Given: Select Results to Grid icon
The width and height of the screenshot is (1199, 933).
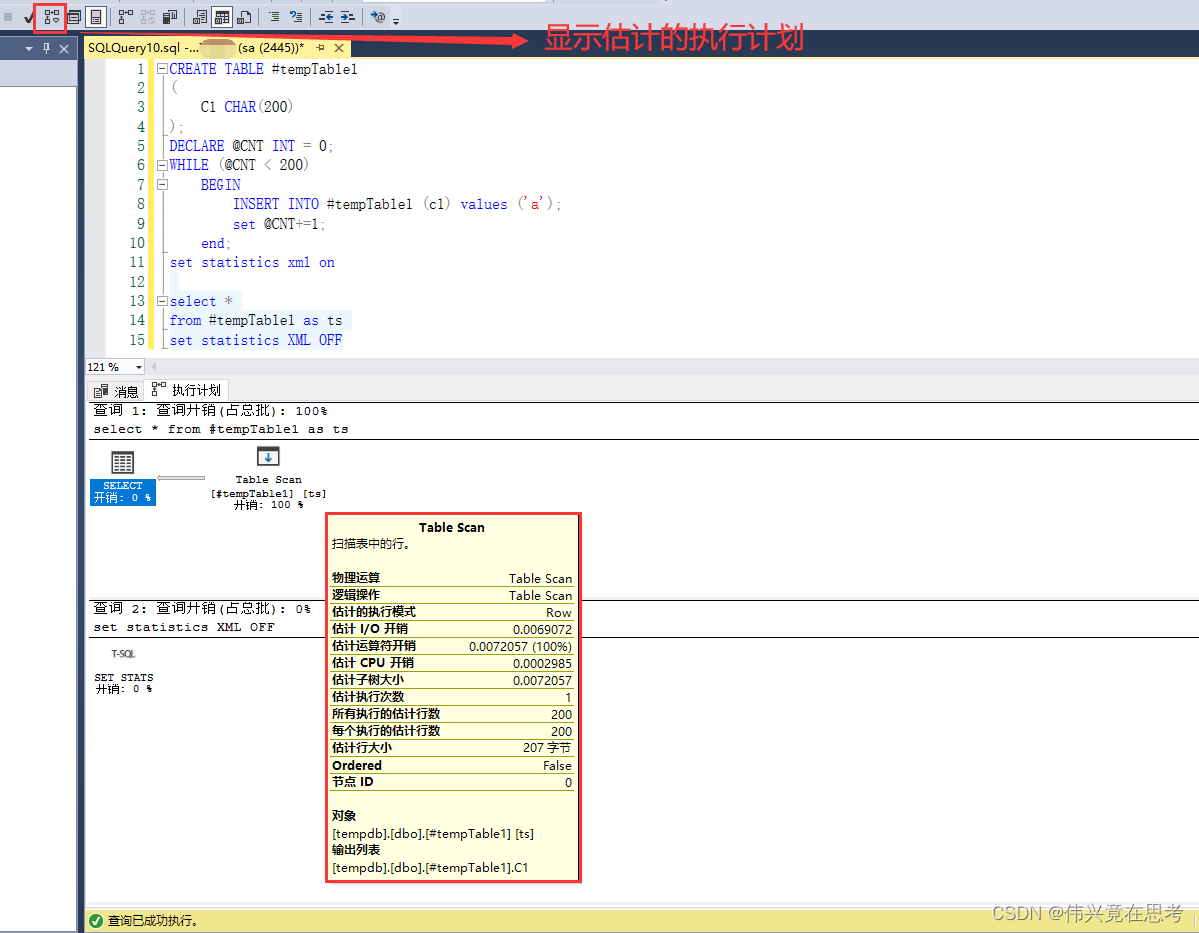Looking at the screenshot, I should point(222,17).
